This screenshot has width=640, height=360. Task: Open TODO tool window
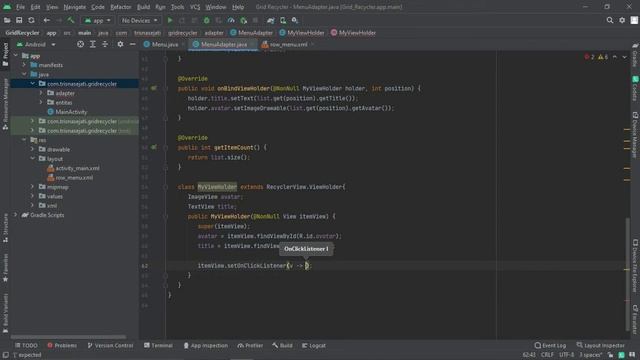(26, 345)
